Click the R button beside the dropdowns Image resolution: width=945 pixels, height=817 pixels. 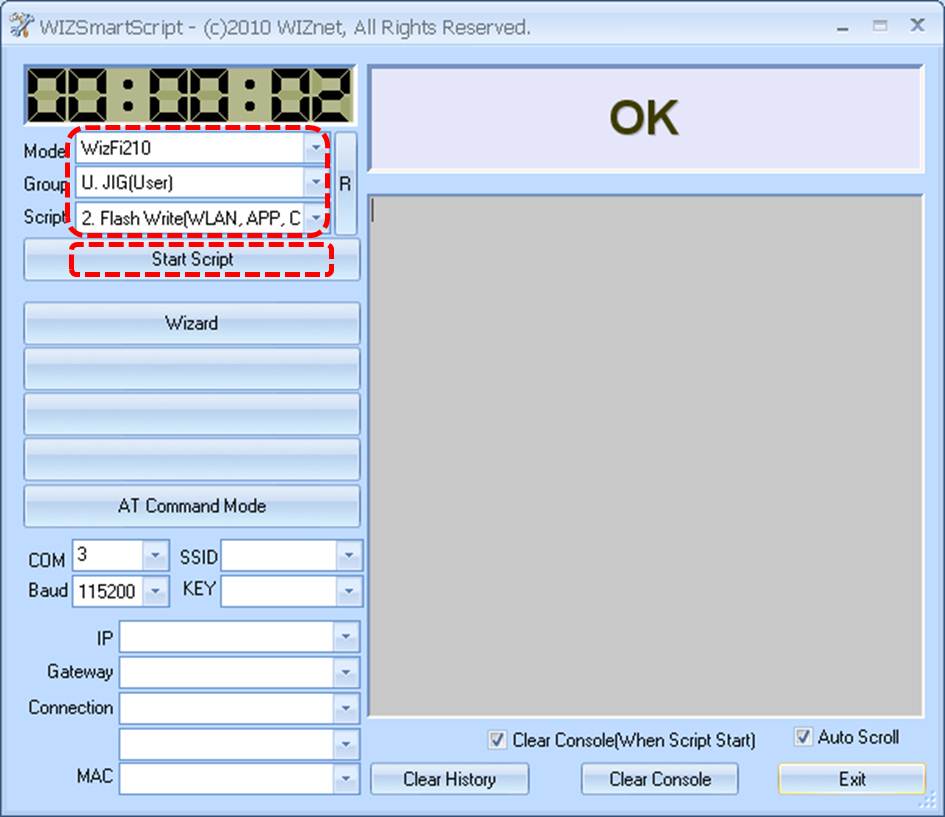pos(345,183)
